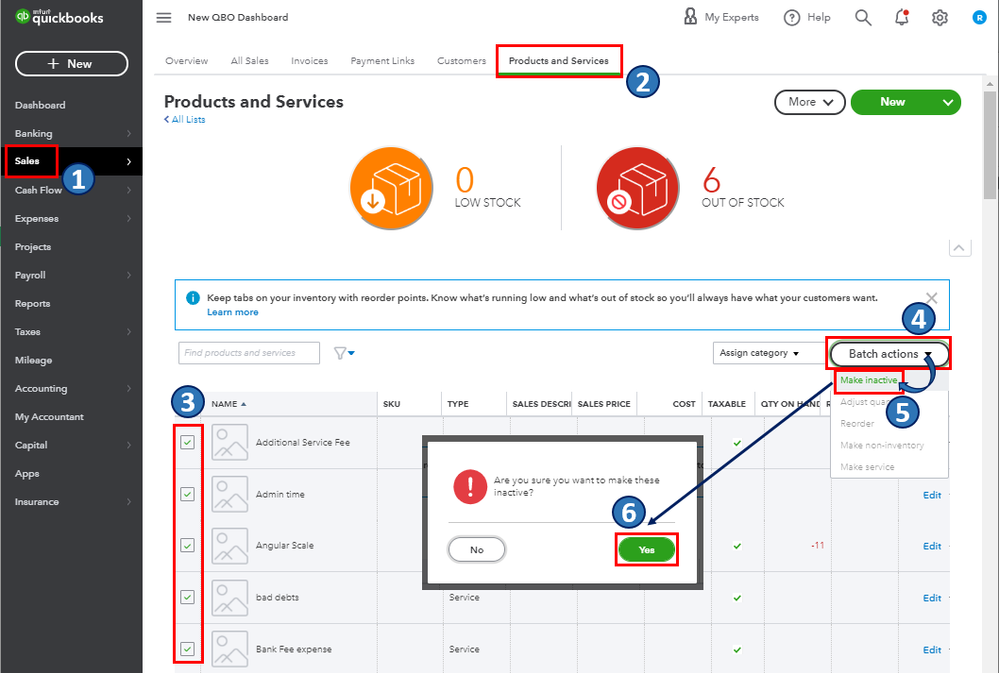Click the red Out of Stock icon
The image size is (999, 673).
tap(638, 188)
